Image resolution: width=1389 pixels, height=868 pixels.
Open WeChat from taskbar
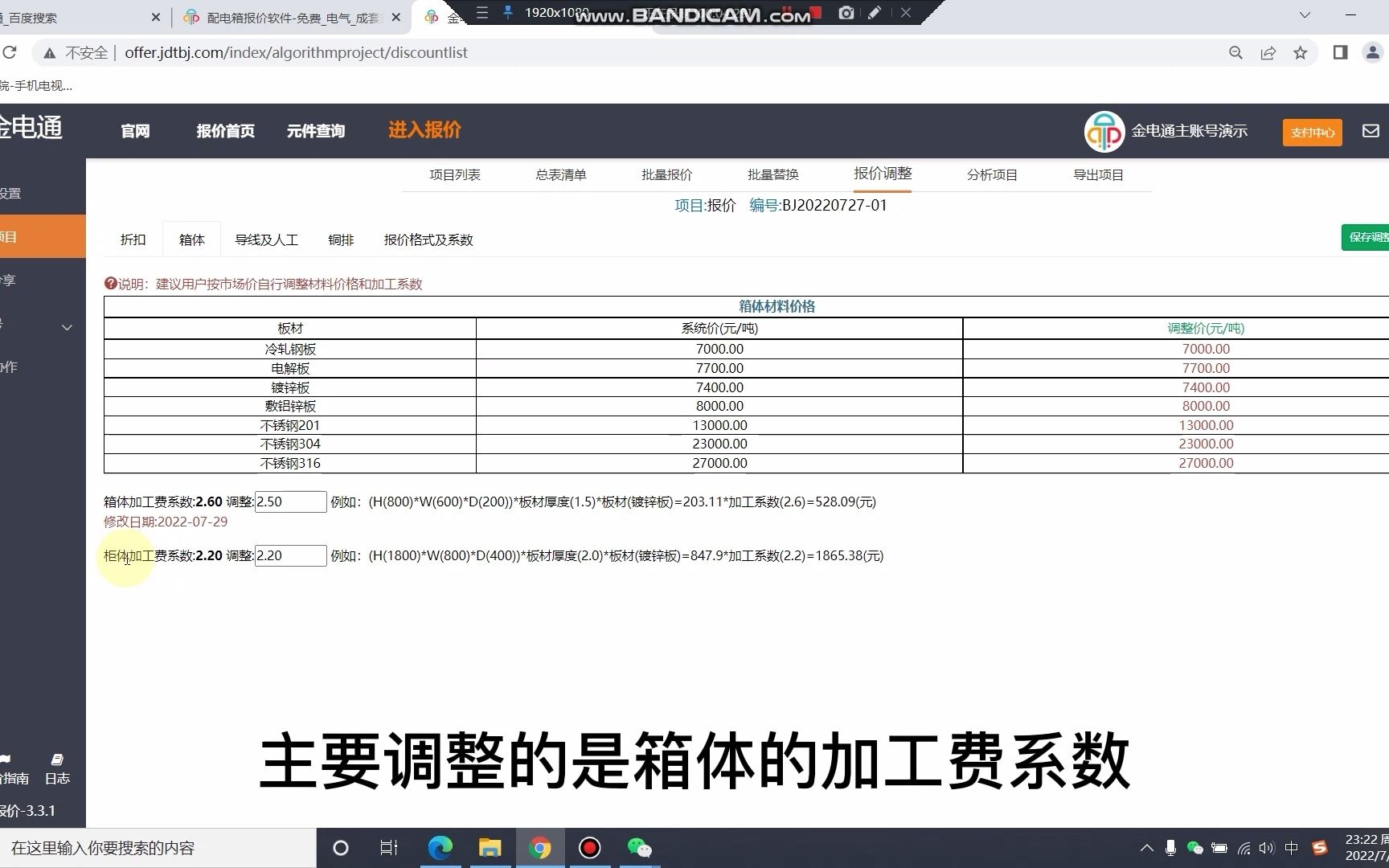[x=640, y=848]
